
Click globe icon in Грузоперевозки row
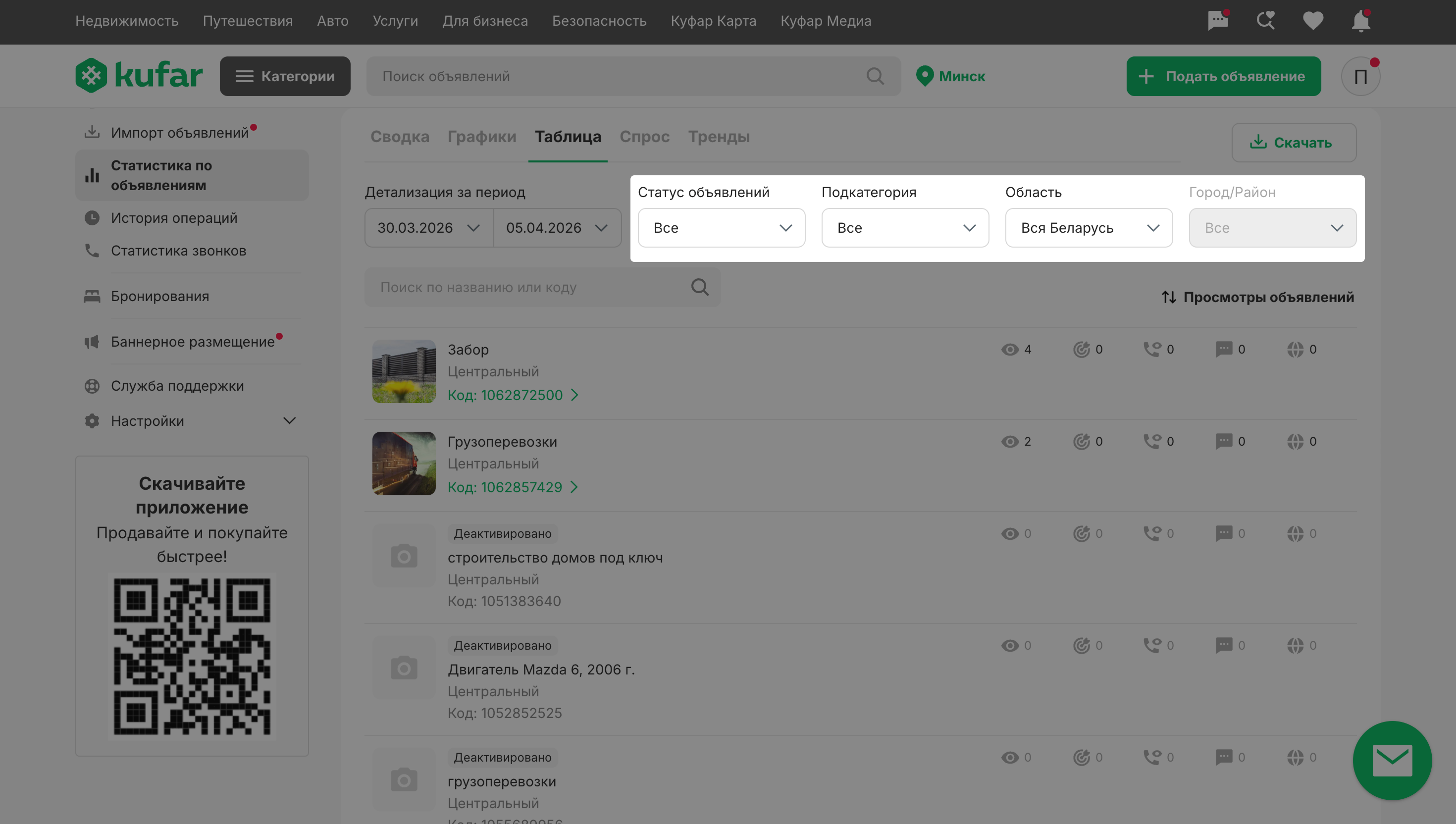(x=1295, y=441)
